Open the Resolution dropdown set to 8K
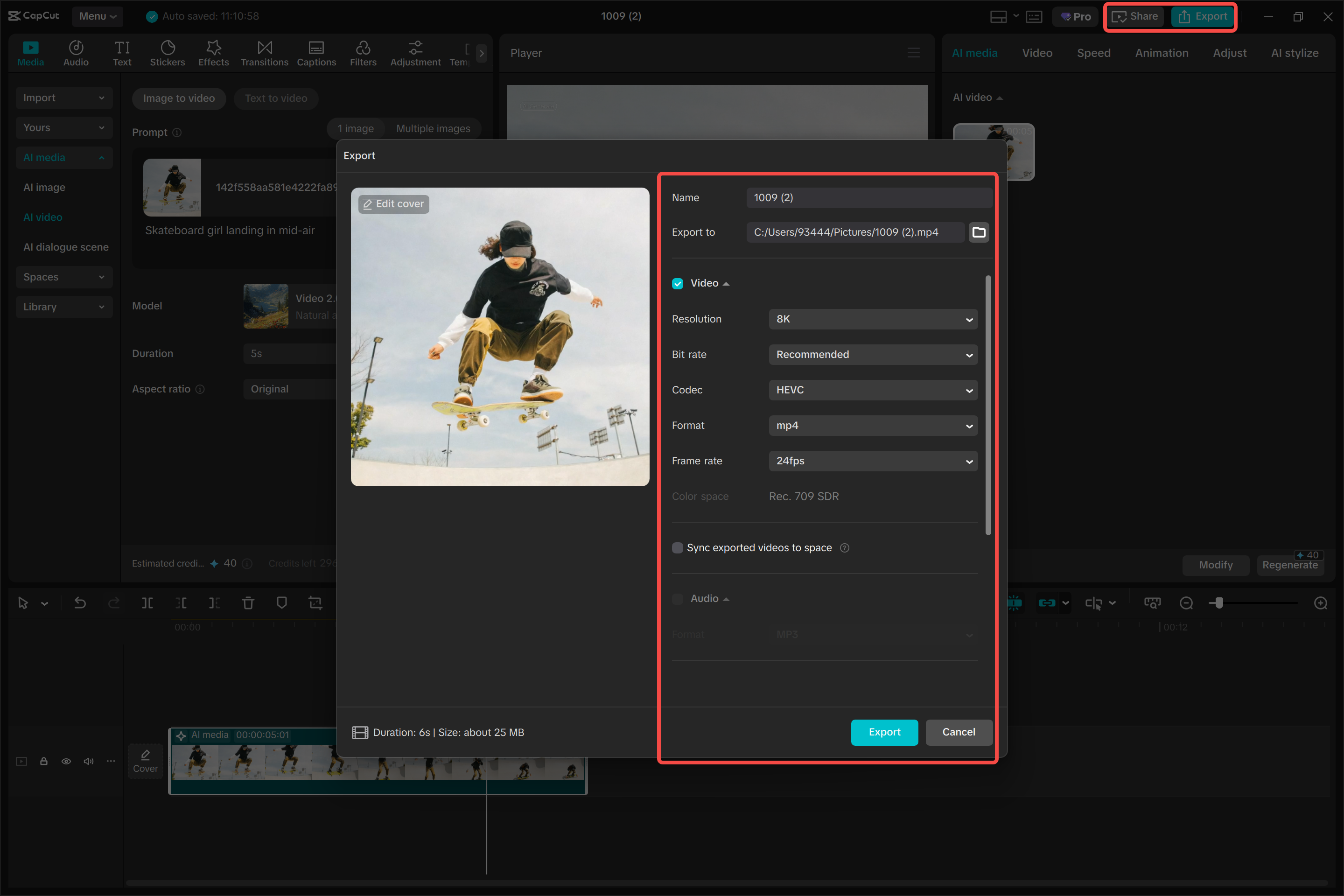The height and width of the screenshot is (896, 1344). click(873, 319)
